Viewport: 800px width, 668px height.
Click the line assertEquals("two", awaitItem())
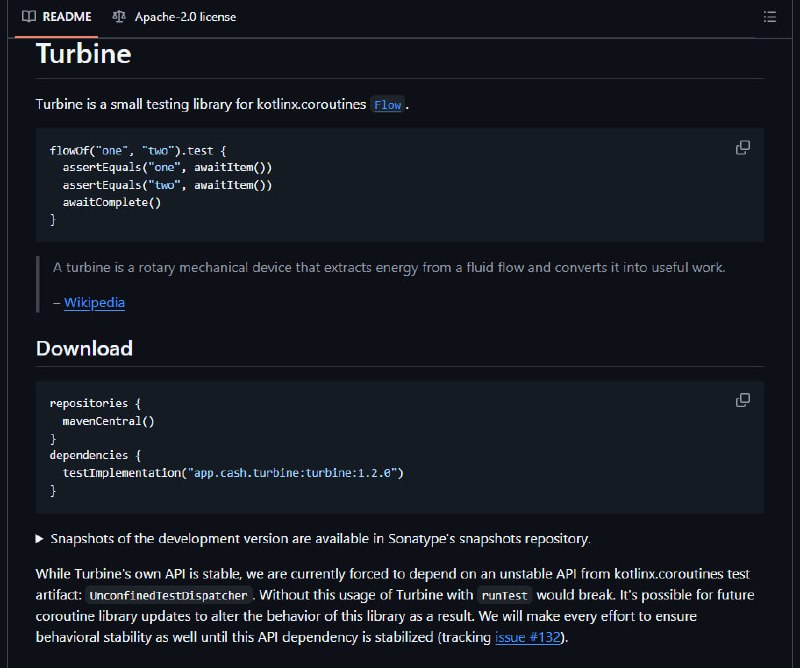click(x=167, y=185)
